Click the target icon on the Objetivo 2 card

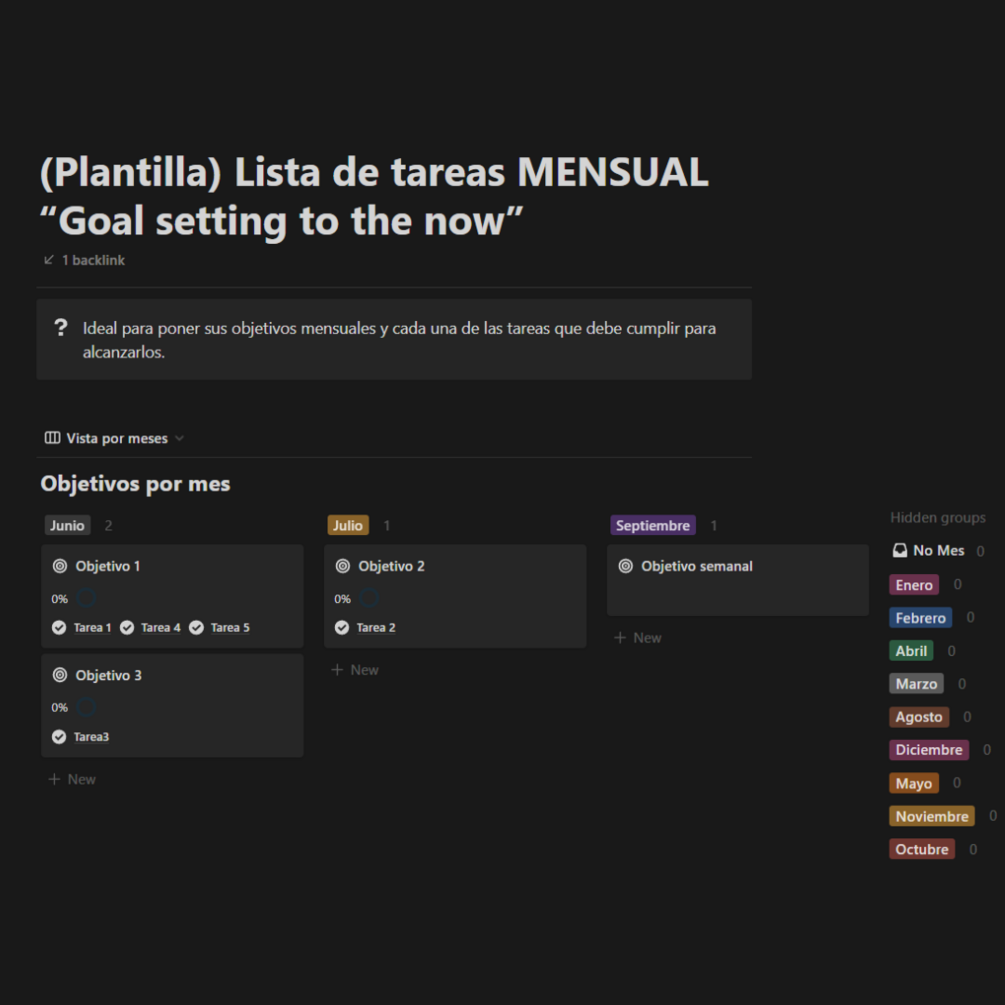pos(343,566)
